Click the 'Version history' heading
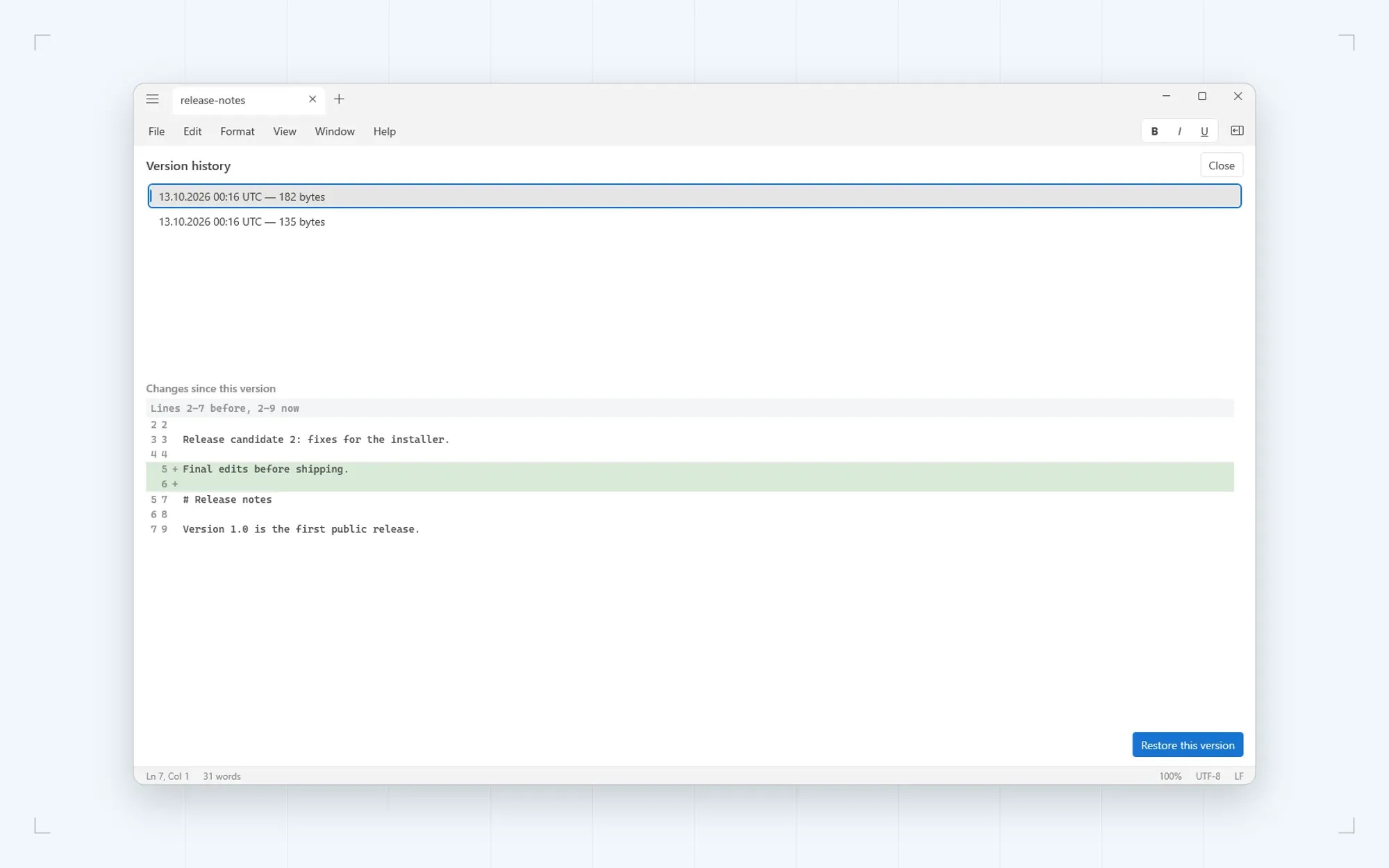This screenshot has width=1389, height=868. point(188,166)
